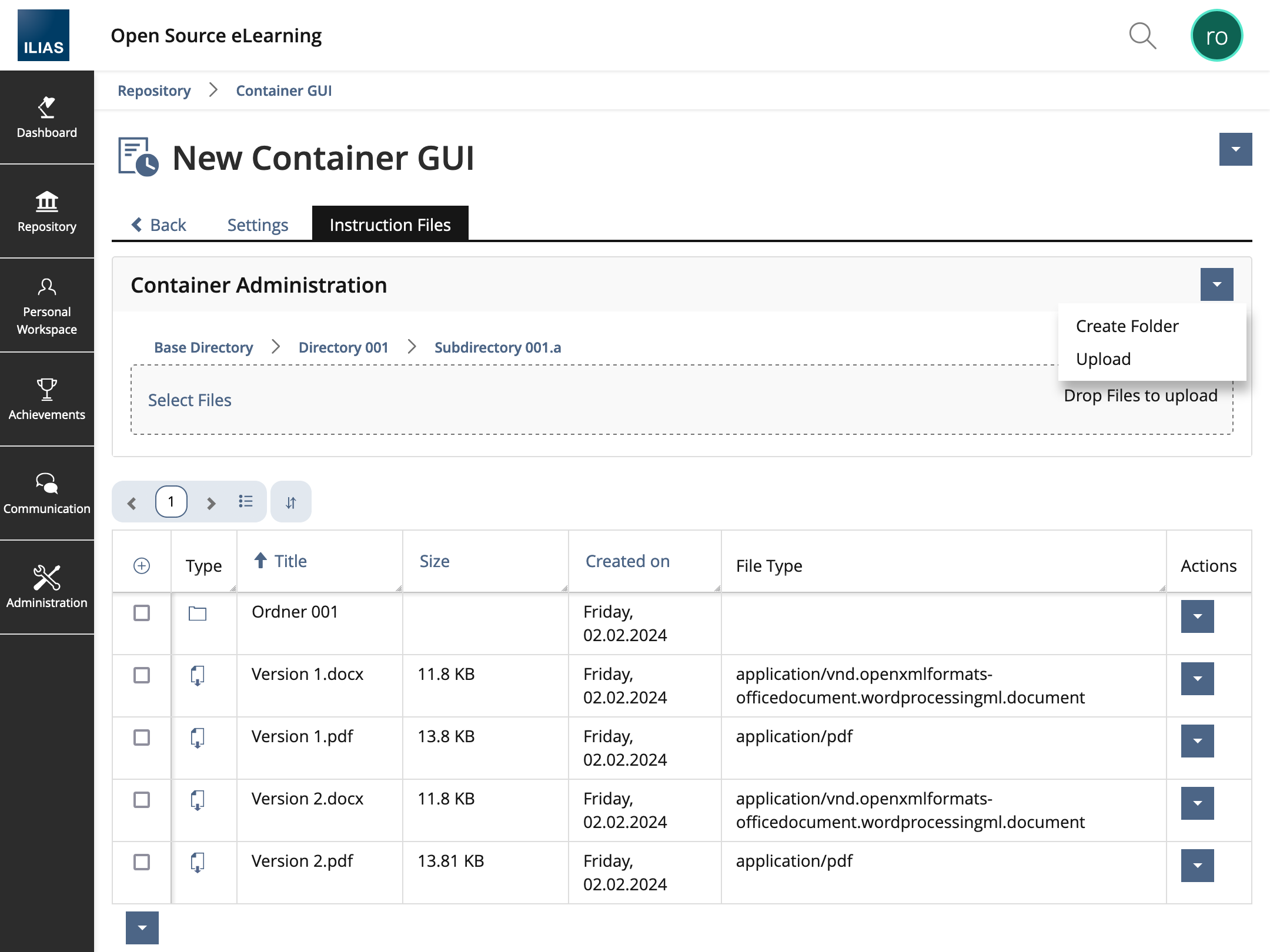Switch to the Settings tab
This screenshot has height=952, width=1270.
pyautogui.click(x=258, y=225)
